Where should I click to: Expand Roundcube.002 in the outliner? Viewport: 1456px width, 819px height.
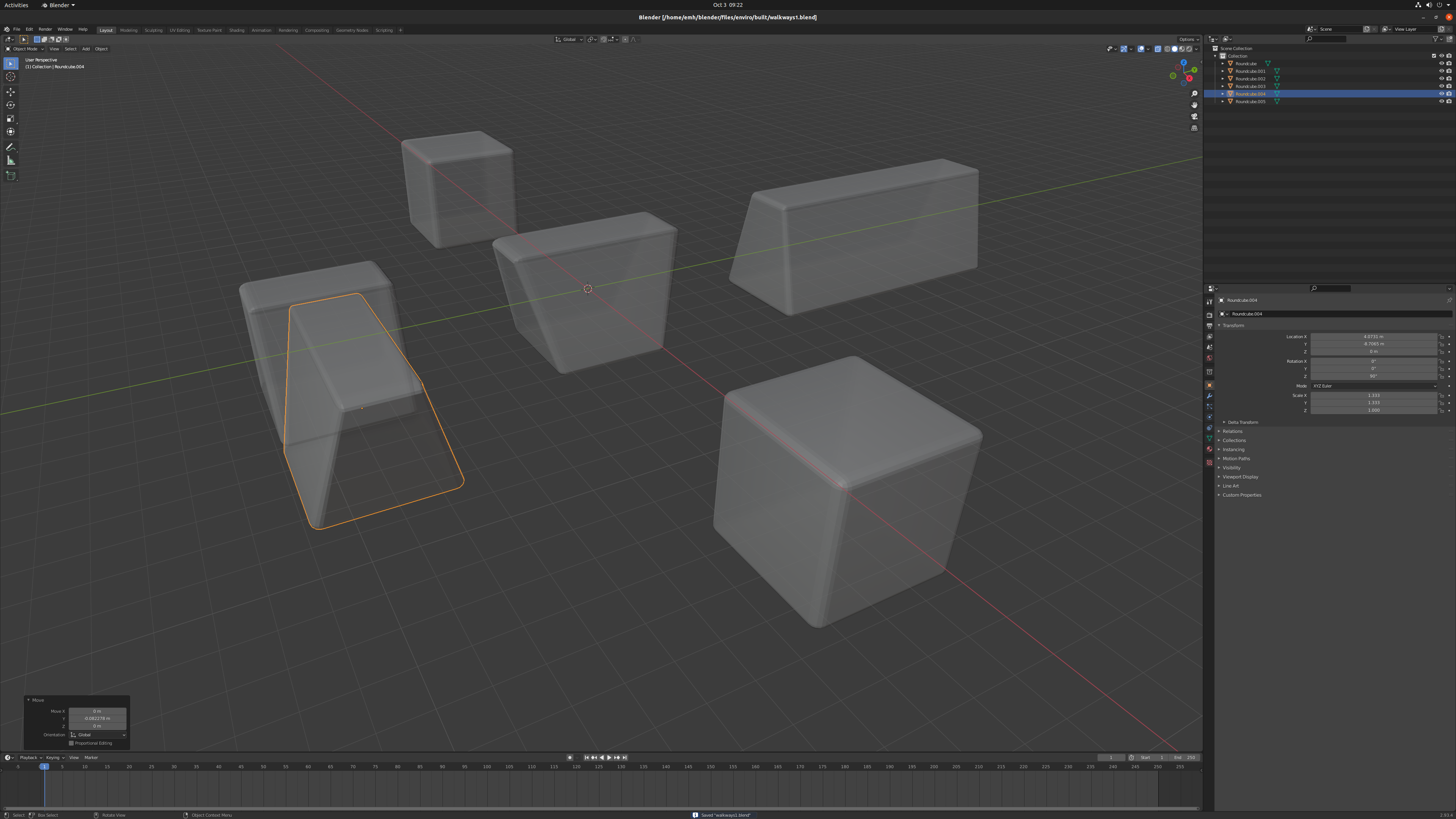(1222, 79)
